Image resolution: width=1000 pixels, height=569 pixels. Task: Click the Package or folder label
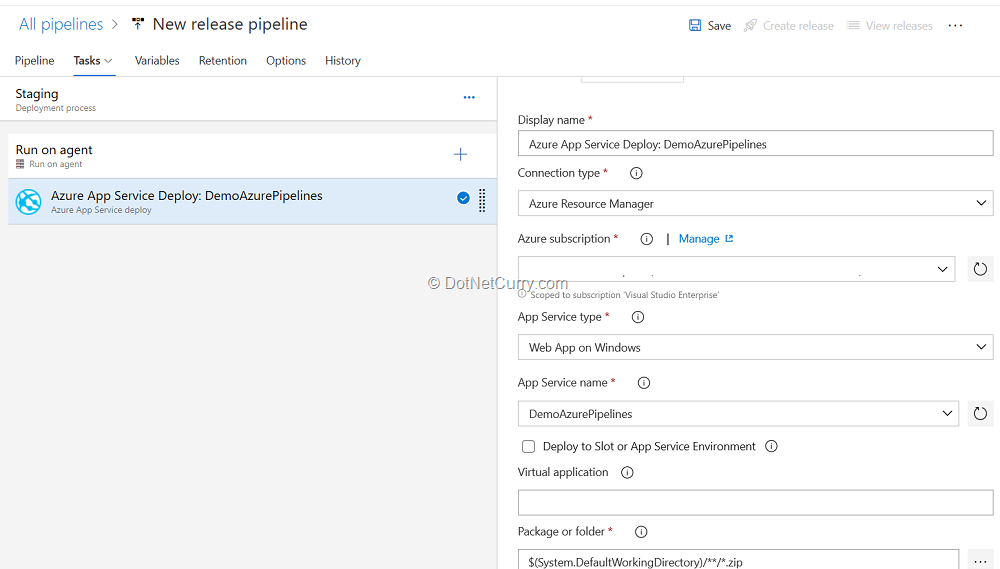click(561, 531)
